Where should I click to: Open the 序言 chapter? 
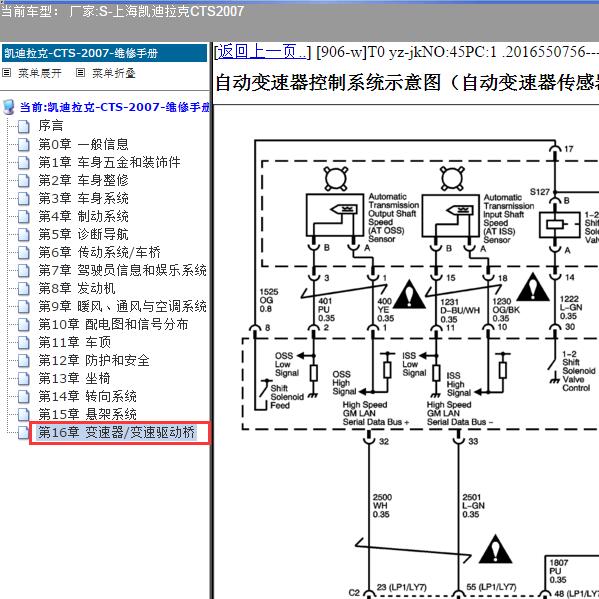coord(51,125)
